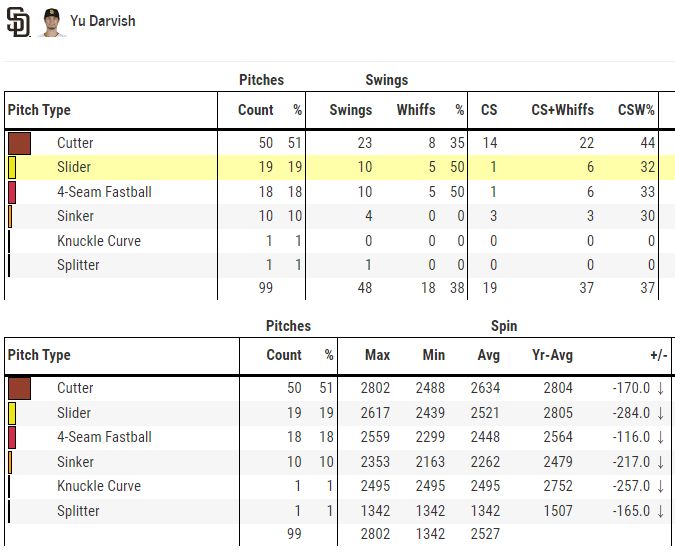The width and height of the screenshot is (675, 553).
Task: Click the San Diego Padres logo
Action: (x=18, y=22)
